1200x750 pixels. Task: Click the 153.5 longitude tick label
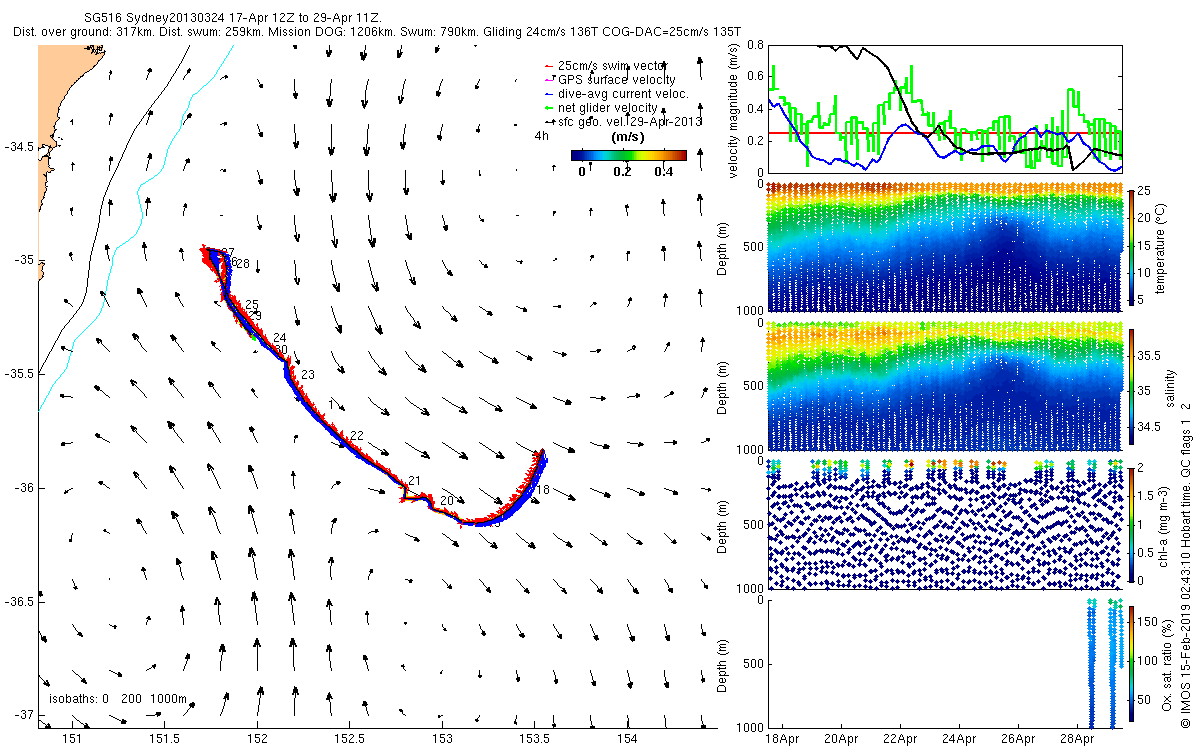(534, 739)
